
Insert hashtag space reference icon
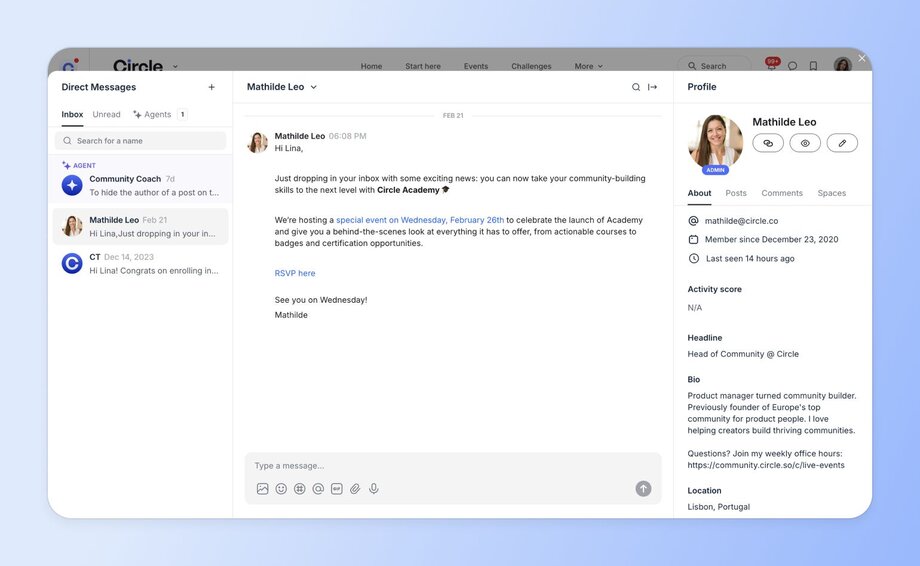(x=299, y=489)
